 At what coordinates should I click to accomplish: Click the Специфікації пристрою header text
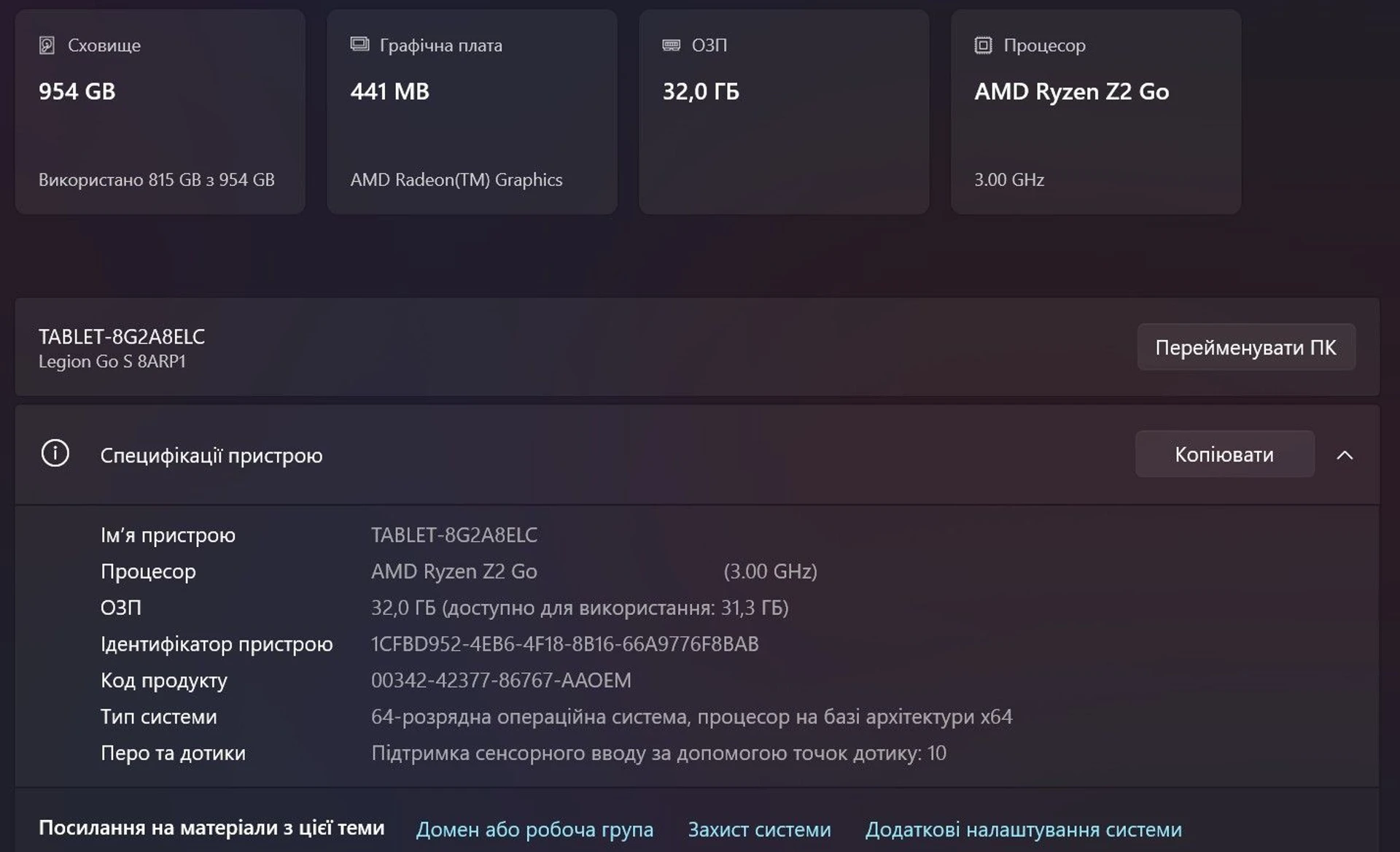pos(211,455)
